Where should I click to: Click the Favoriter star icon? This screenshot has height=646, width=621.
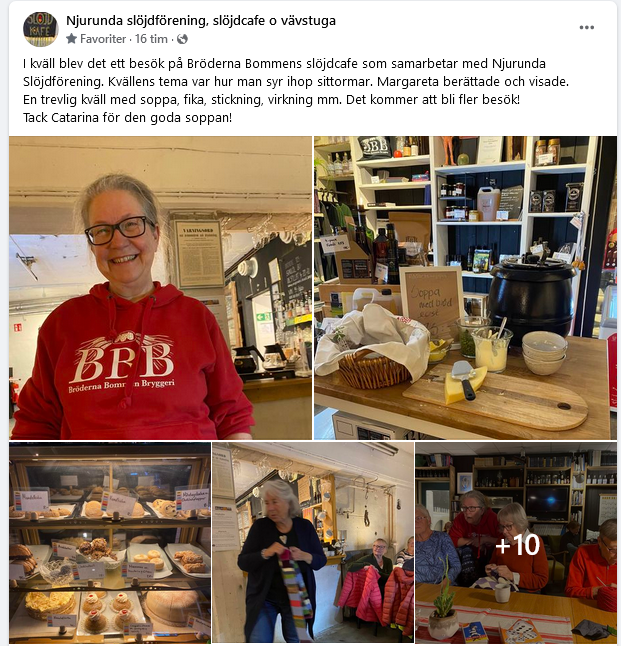[71, 39]
